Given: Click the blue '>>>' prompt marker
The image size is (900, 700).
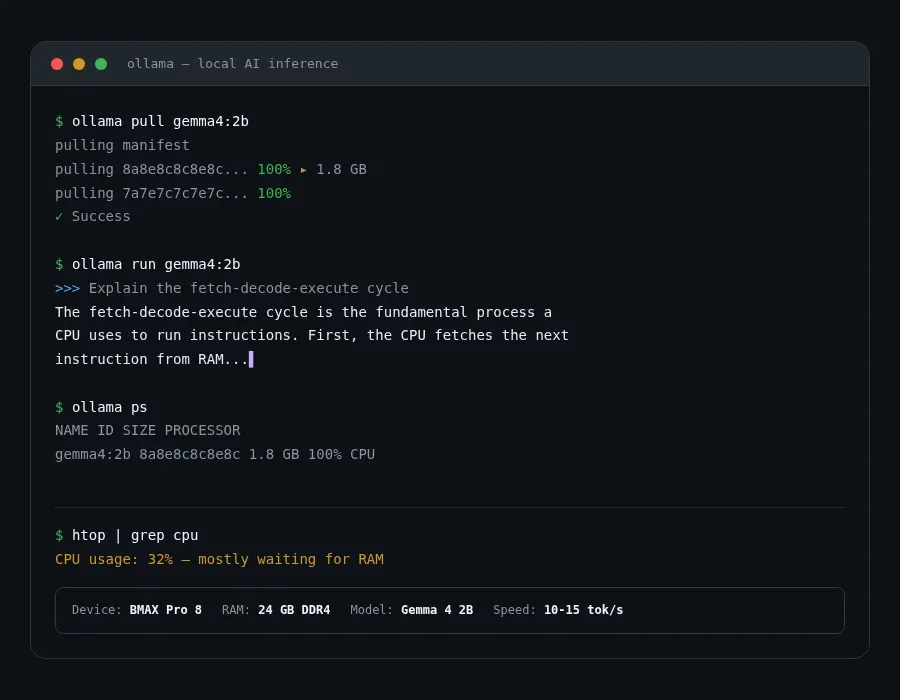Looking at the screenshot, I should point(67,288).
